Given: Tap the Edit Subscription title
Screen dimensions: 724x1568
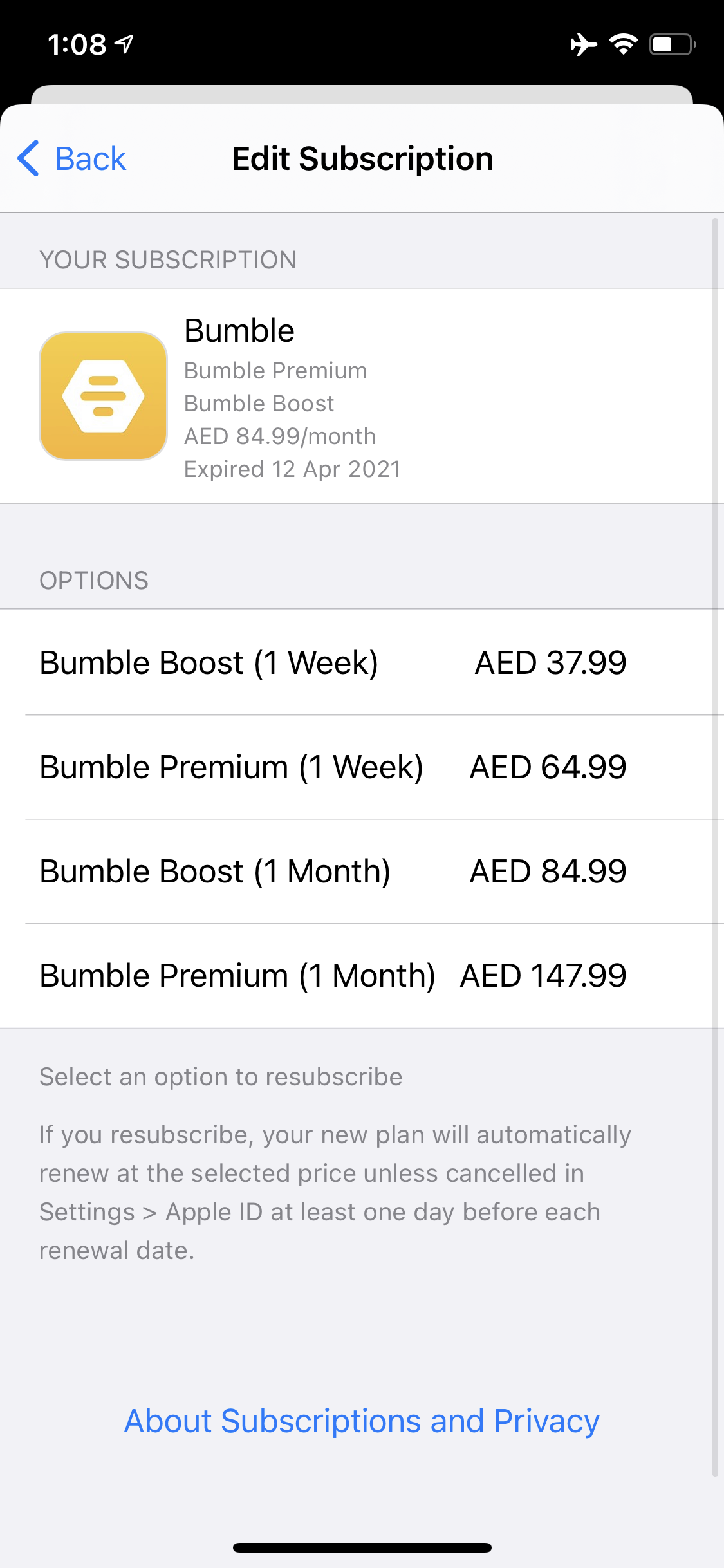Looking at the screenshot, I should tap(362, 158).
